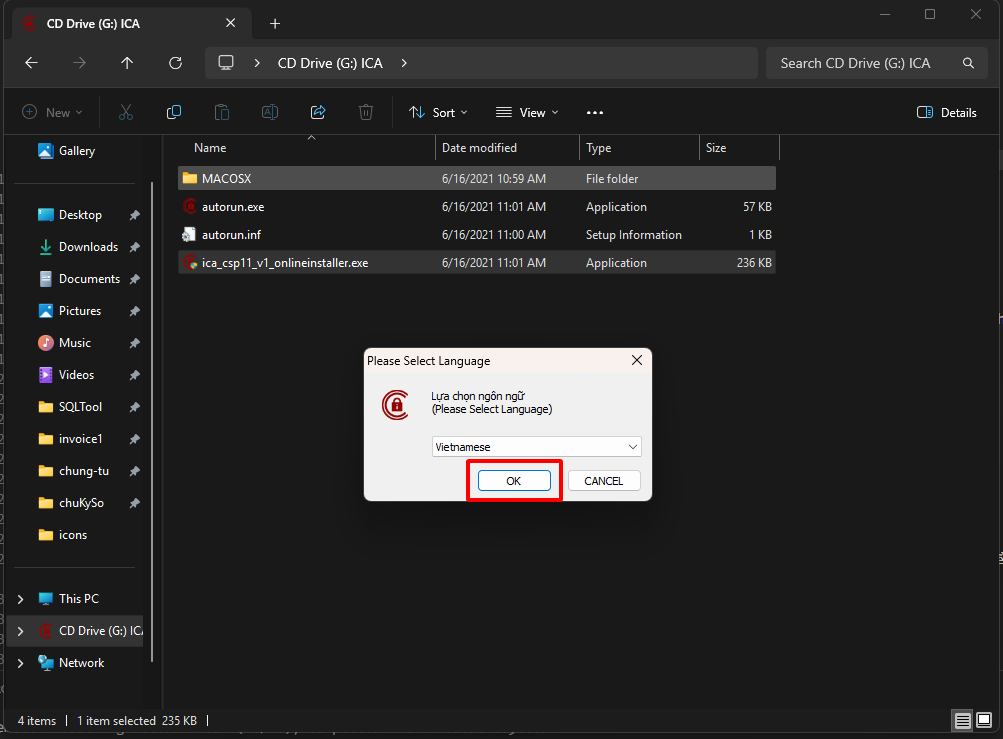Click the Rename icon
Viewport: 1003px width, 739px height.
click(270, 113)
